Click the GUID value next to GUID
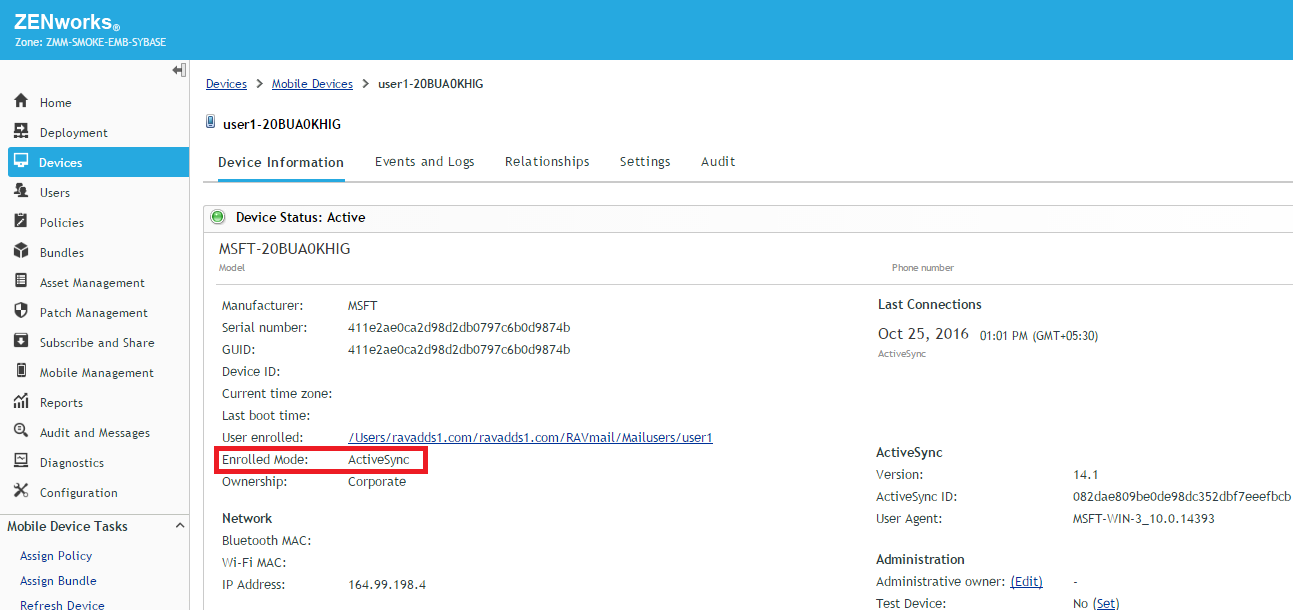Image resolution: width=1293 pixels, height=610 pixels. [x=459, y=350]
